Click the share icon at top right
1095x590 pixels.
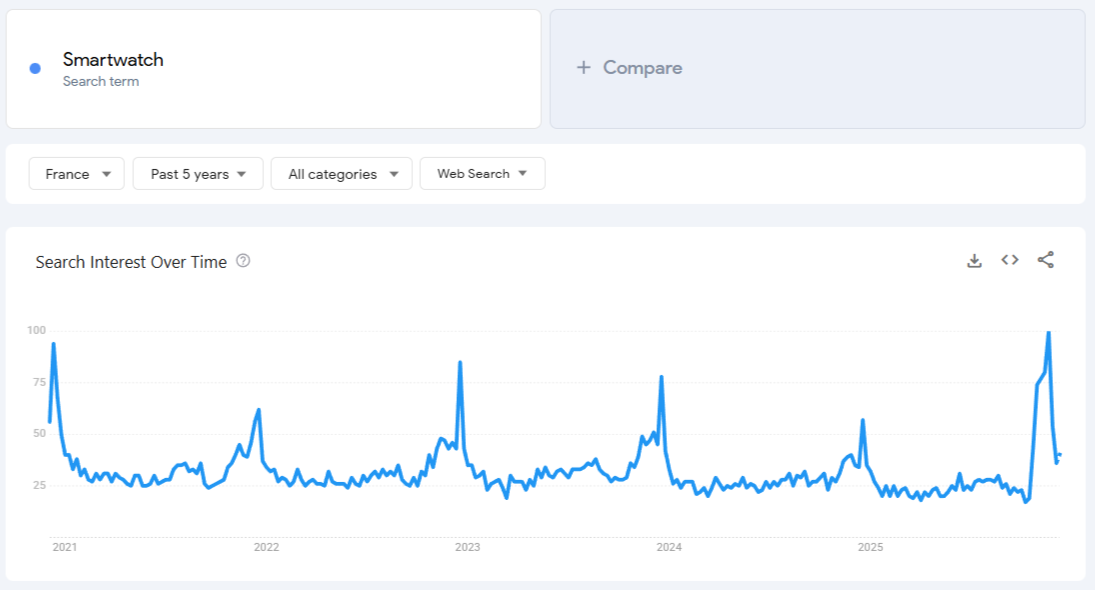pos(1044,259)
